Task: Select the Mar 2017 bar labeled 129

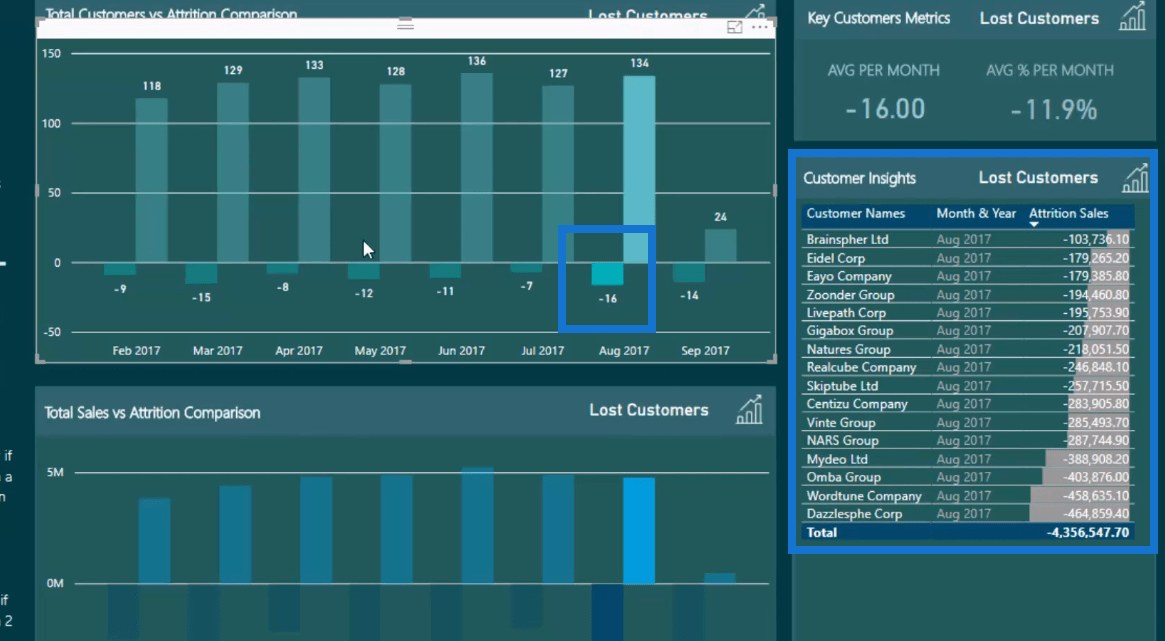Action: point(233,172)
